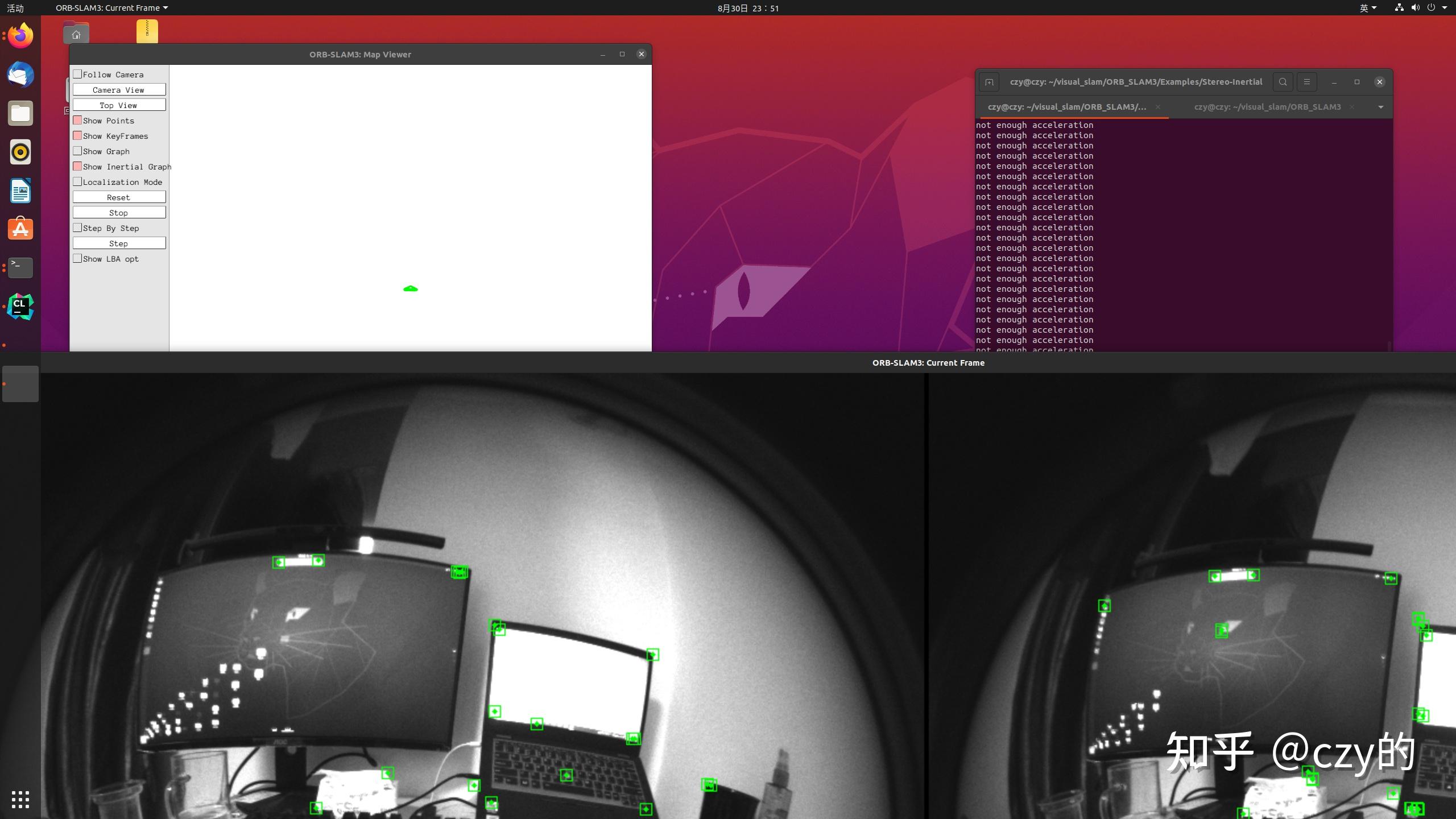Show all applications grid

tap(20, 799)
